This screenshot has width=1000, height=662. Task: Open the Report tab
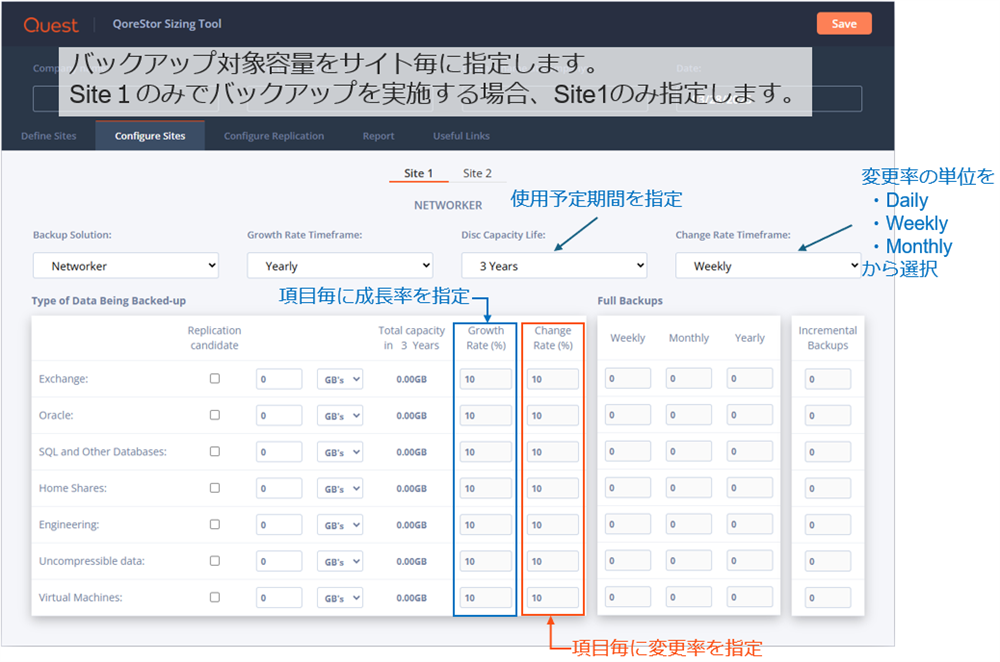pos(378,136)
